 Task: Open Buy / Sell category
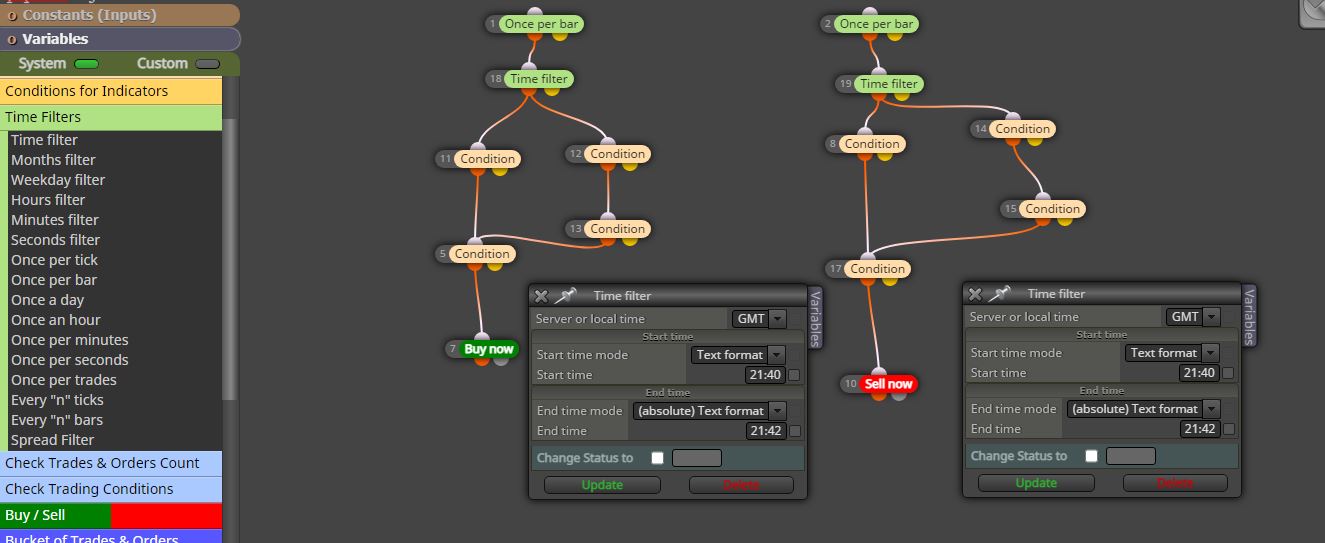pyautogui.click(x=111, y=515)
